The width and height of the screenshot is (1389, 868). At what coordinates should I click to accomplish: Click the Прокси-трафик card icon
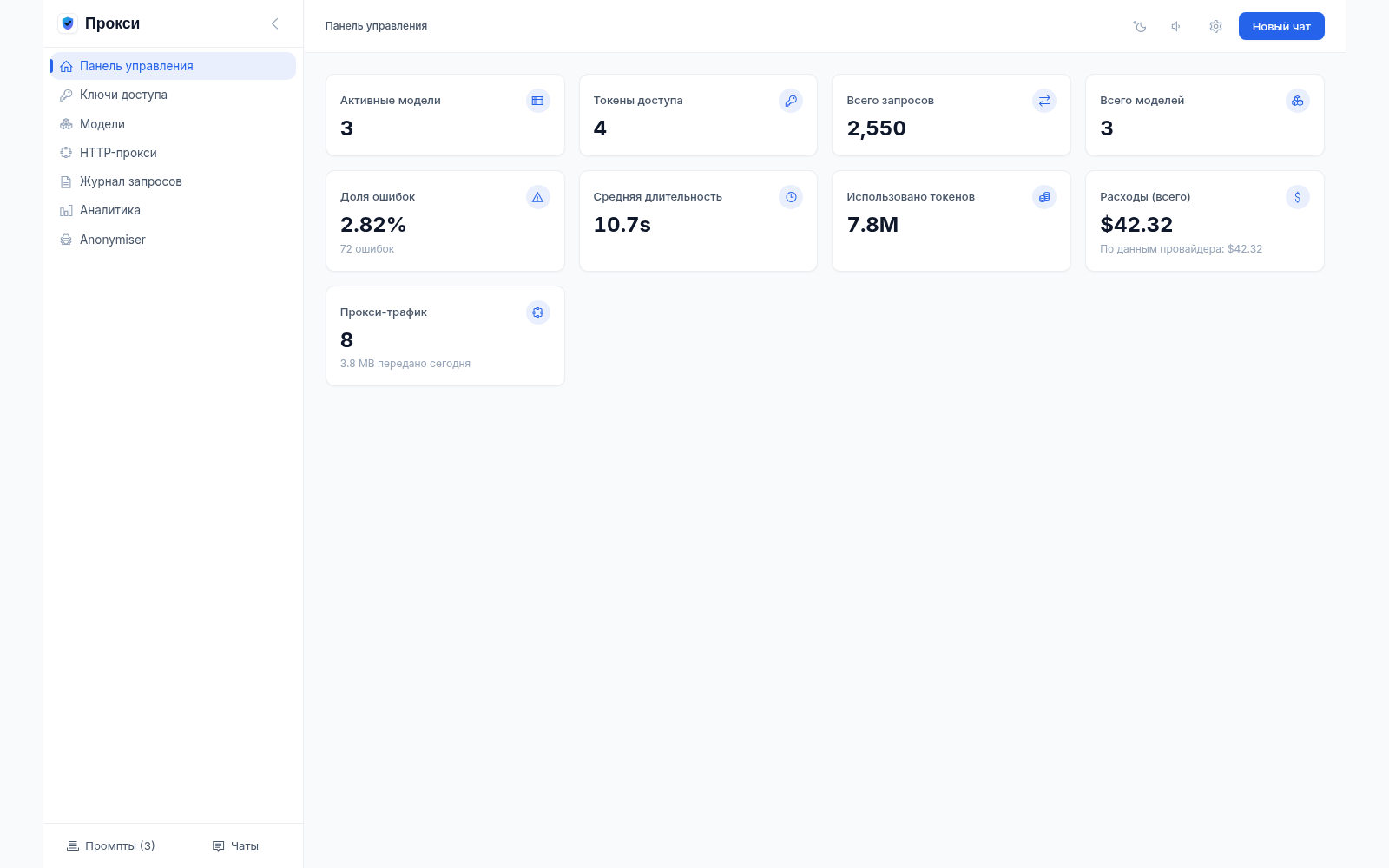(538, 312)
